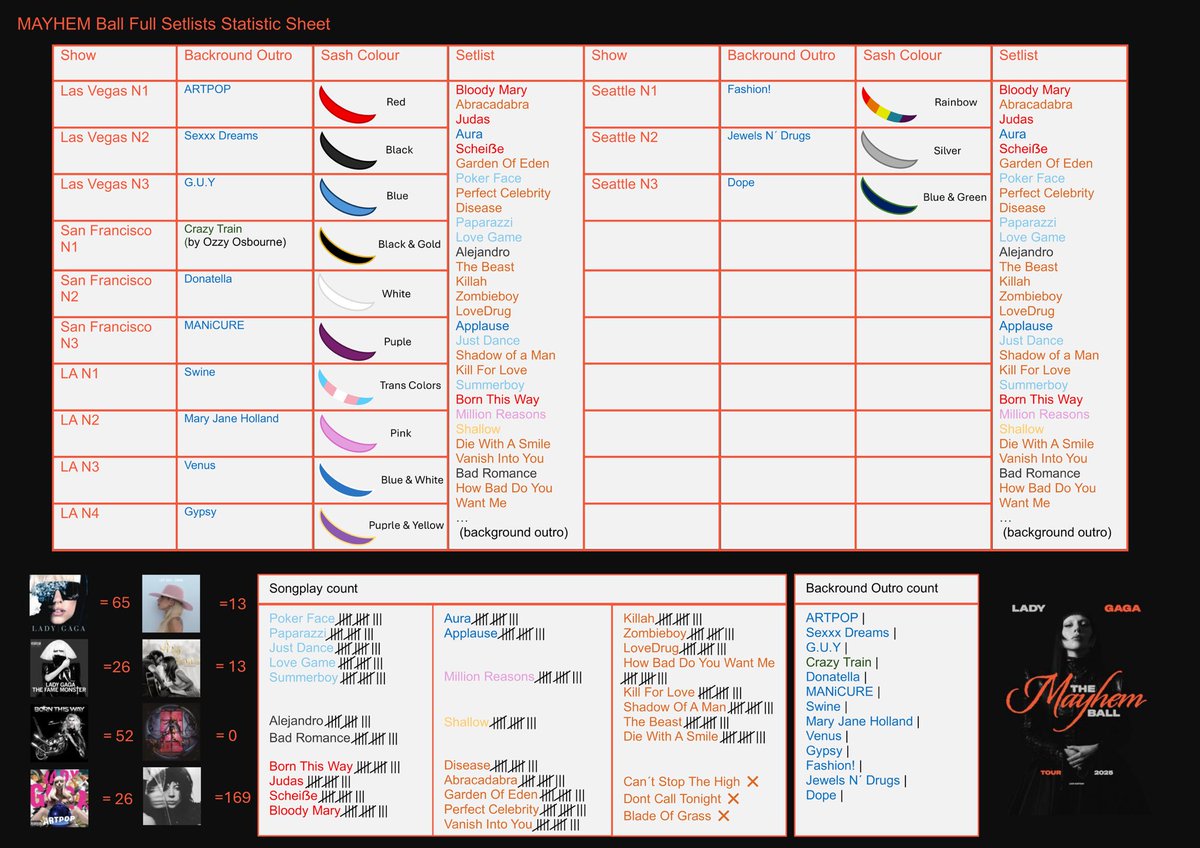Click The Fame album cover thumbnail
The image size is (1200, 848).
point(58,603)
